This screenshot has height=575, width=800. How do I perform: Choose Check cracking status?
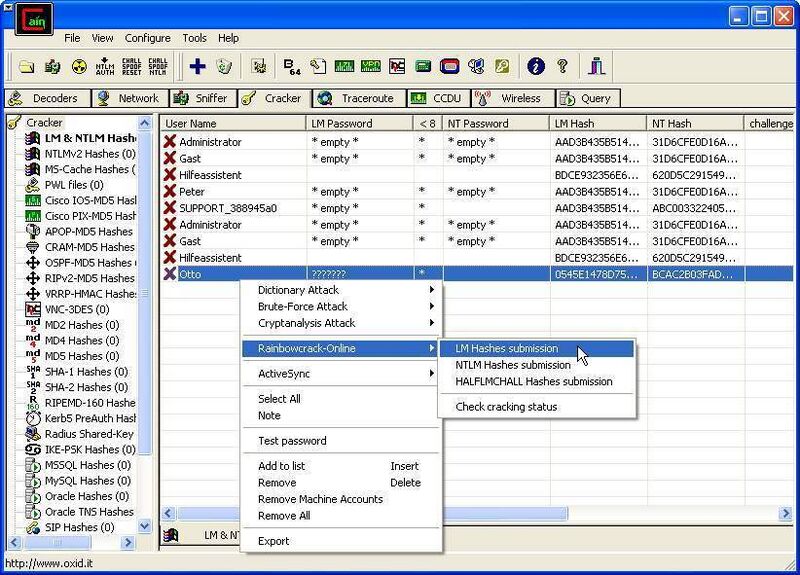pyautogui.click(x=537, y=407)
